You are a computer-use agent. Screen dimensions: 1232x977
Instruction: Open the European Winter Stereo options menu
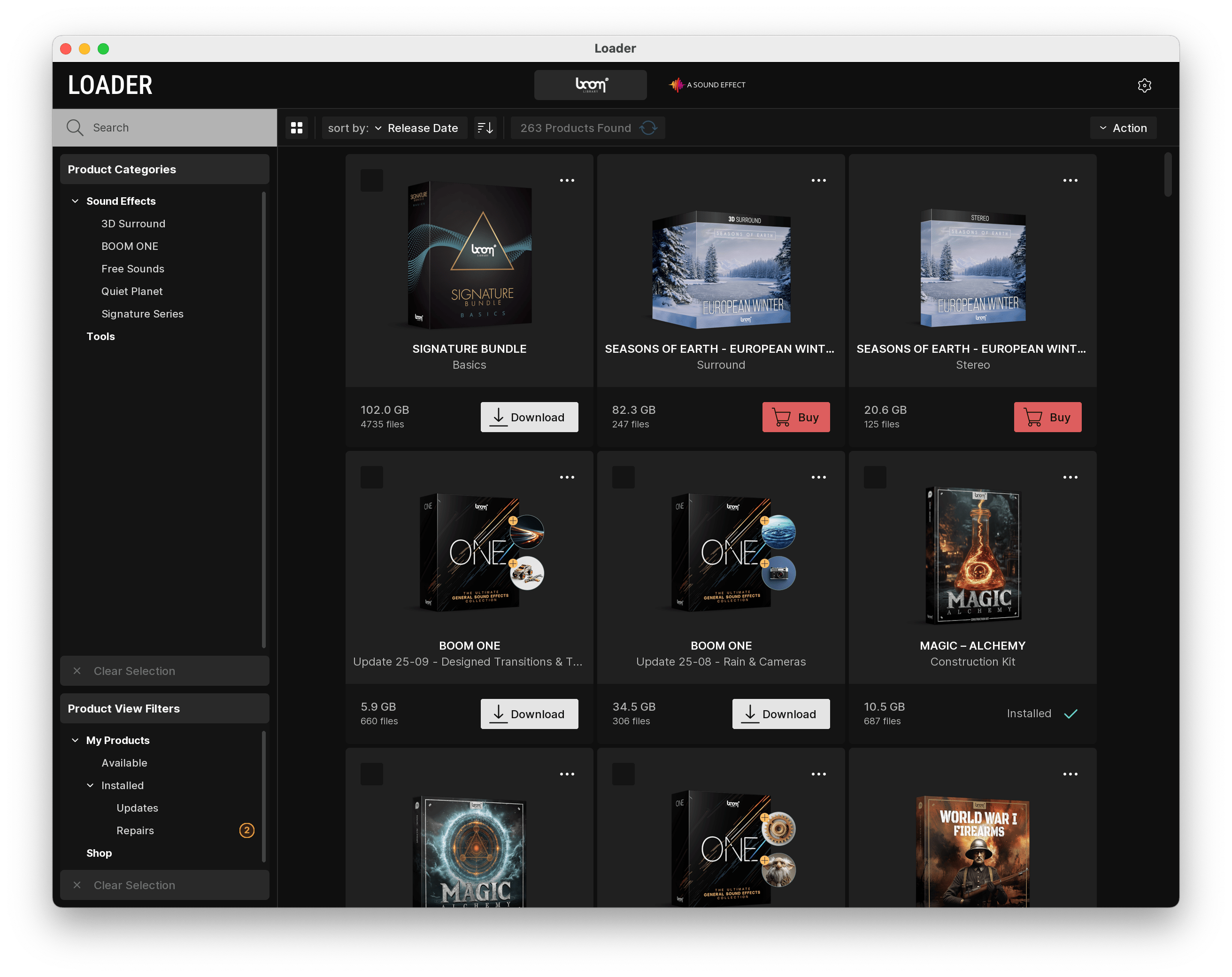tap(1070, 180)
